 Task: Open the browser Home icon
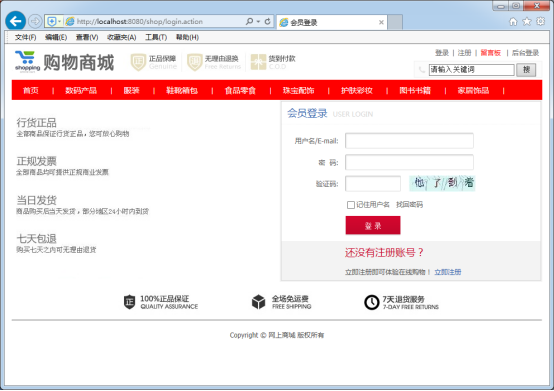513,22
